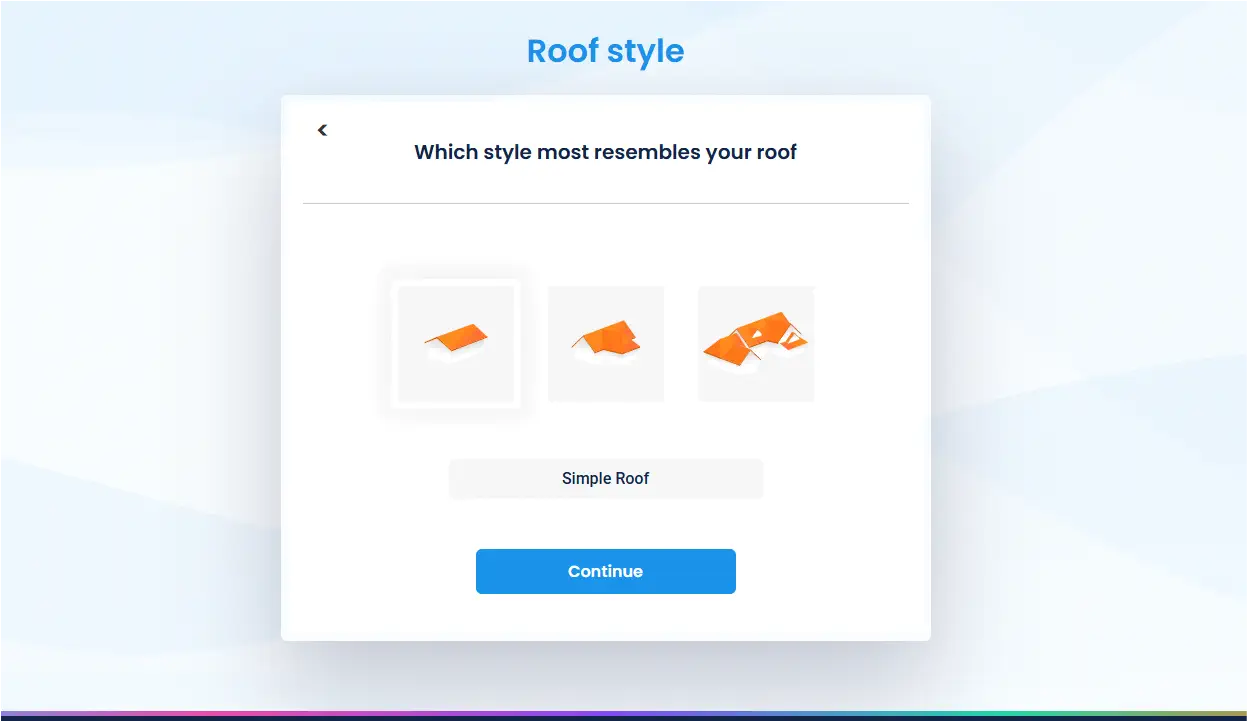Open the leftmost roof thumbnail
The image size is (1247, 721).
[x=456, y=344]
